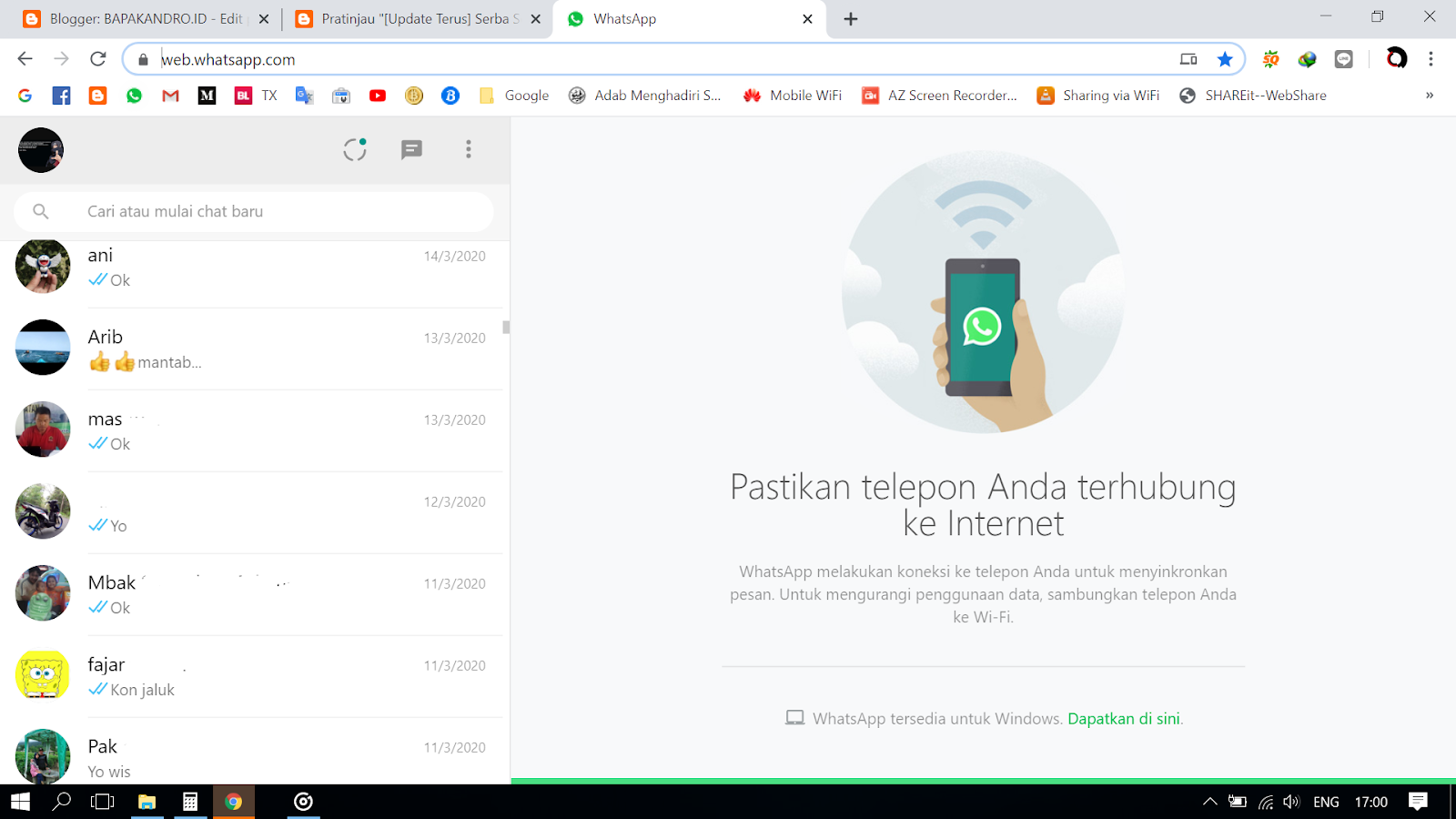Viewport: 1456px width, 819px height.
Task: Open Google Translate bookmark
Action: tap(305, 96)
